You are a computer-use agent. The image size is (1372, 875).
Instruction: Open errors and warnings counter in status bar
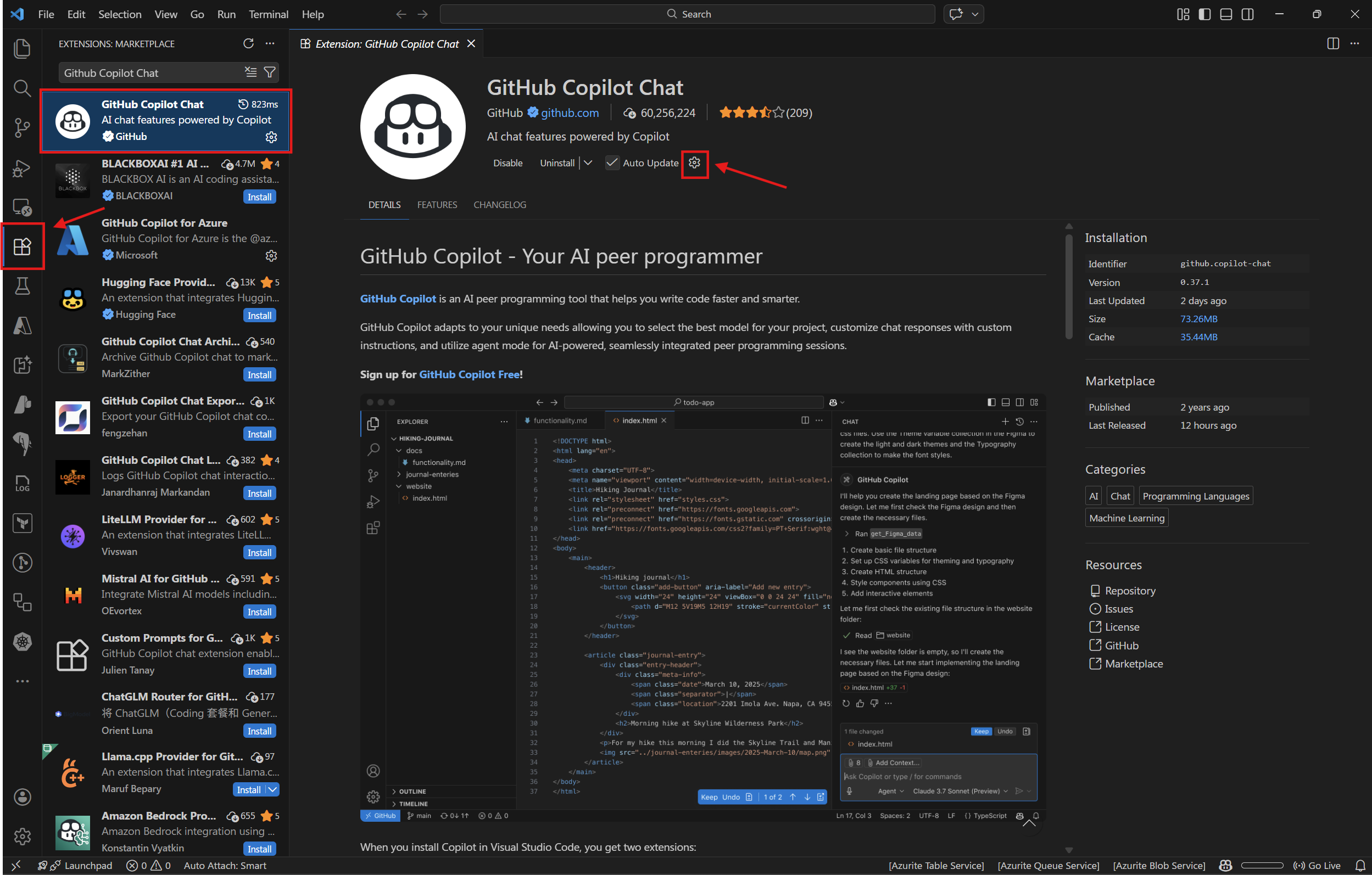click(x=148, y=865)
